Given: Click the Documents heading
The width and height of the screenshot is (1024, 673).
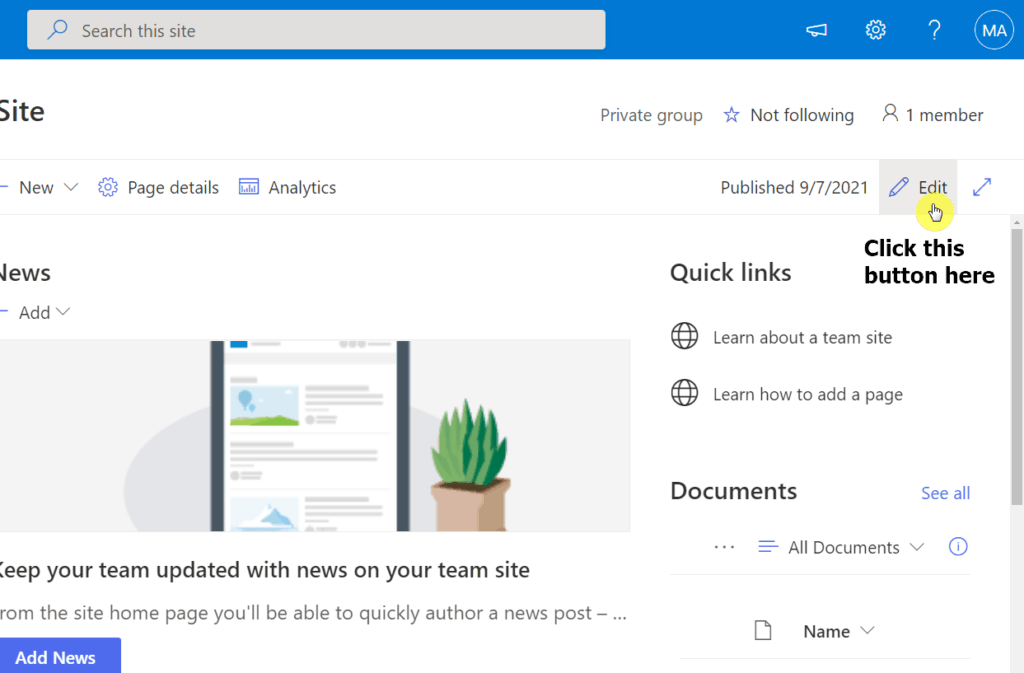Looking at the screenshot, I should tap(733, 491).
